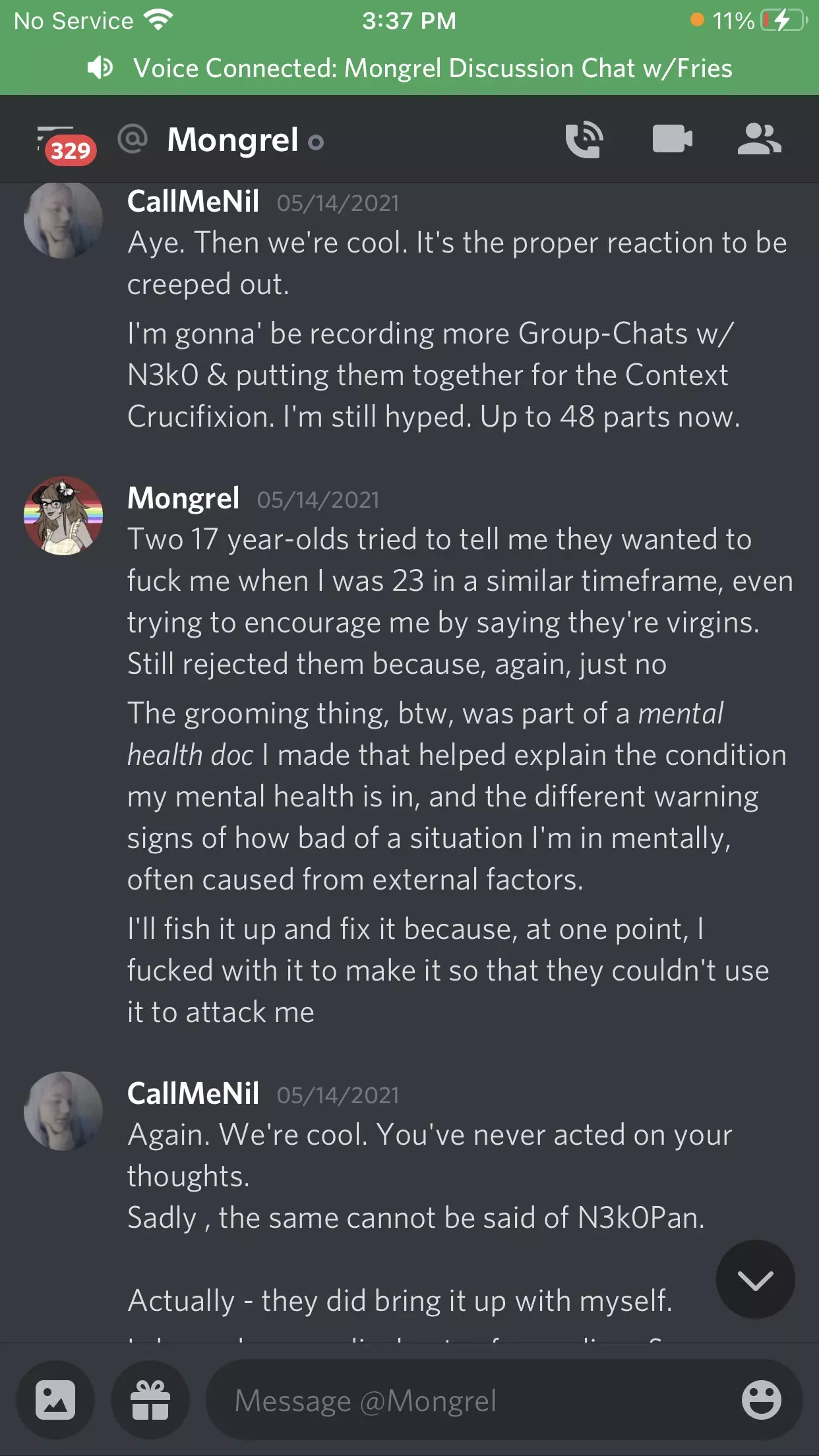The height and width of the screenshot is (1456, 819).
Task: Tap the @ symbol in the header
Action: (133, 139)
